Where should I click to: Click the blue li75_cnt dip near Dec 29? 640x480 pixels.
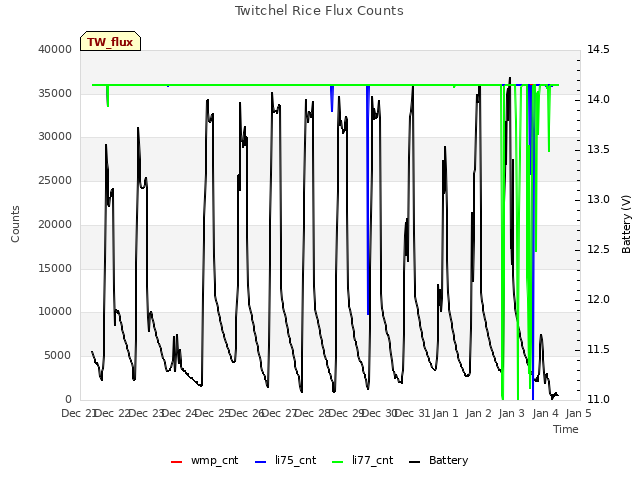[x=332, y=99]
